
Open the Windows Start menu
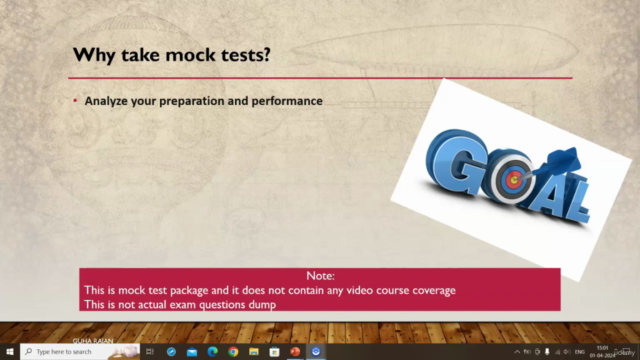point(10,351)
